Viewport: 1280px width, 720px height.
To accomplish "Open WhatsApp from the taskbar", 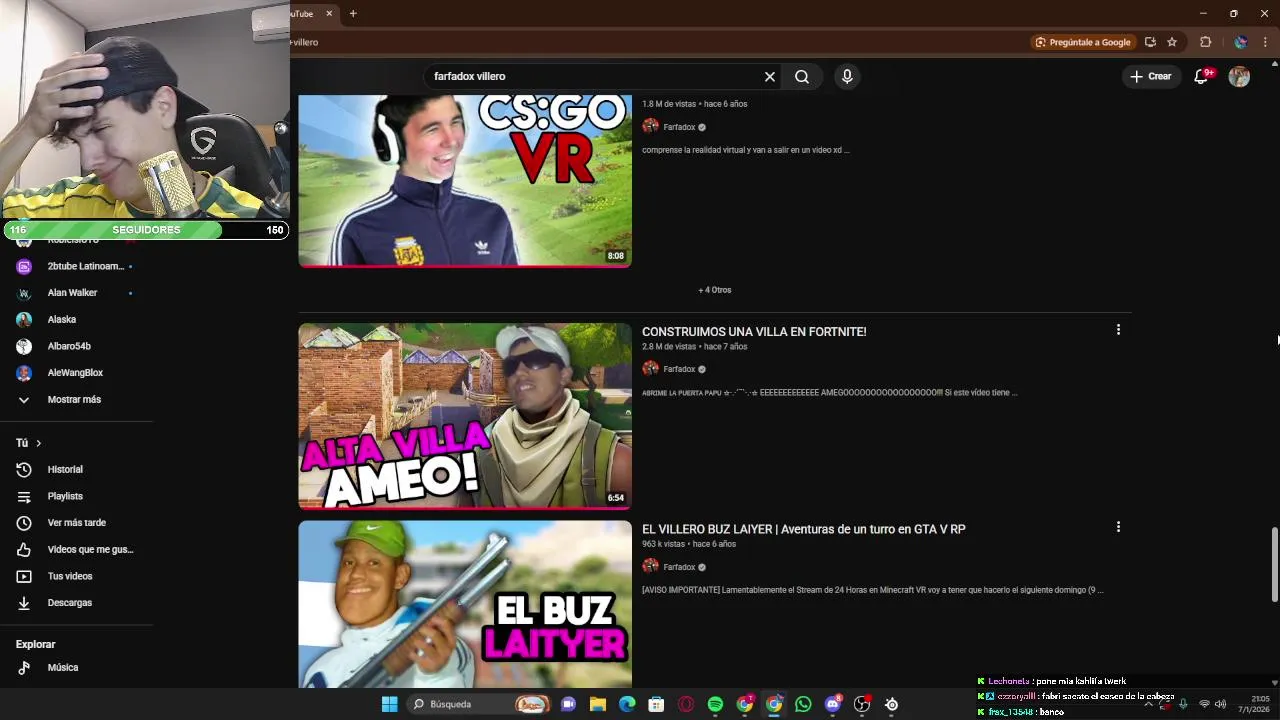I will pyautogui.click(x=803, y=704).
